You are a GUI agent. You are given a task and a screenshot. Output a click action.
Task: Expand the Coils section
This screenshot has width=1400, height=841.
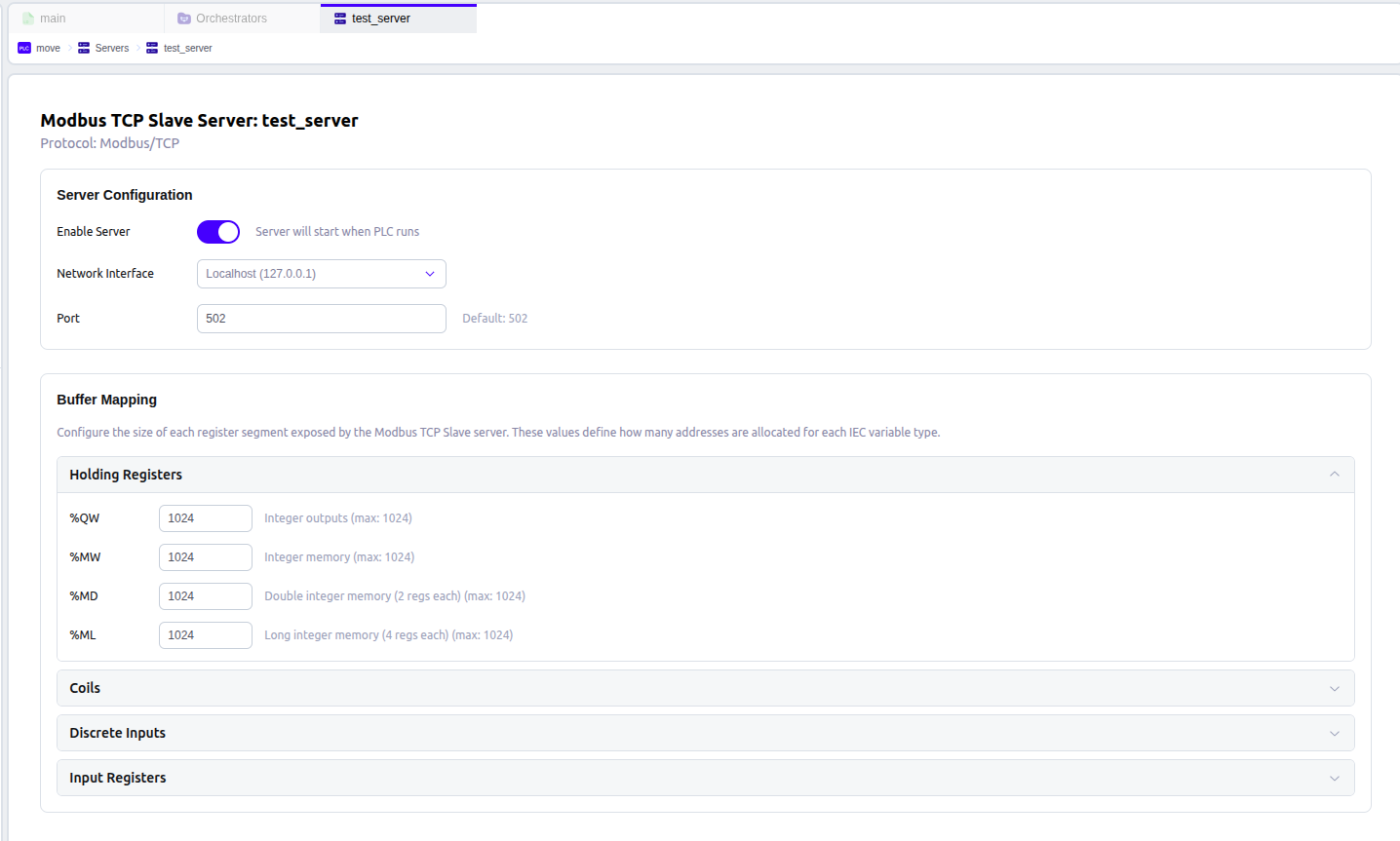706,688
